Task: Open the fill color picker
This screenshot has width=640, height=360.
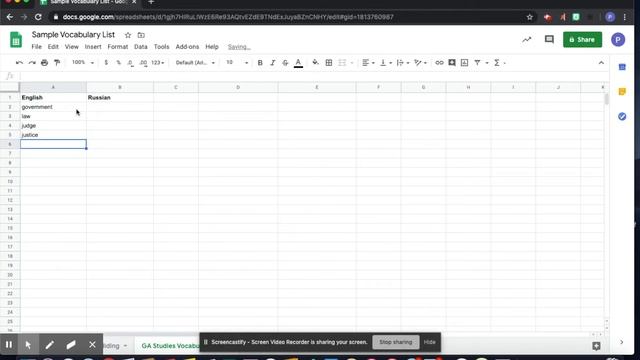Action: 316,63
